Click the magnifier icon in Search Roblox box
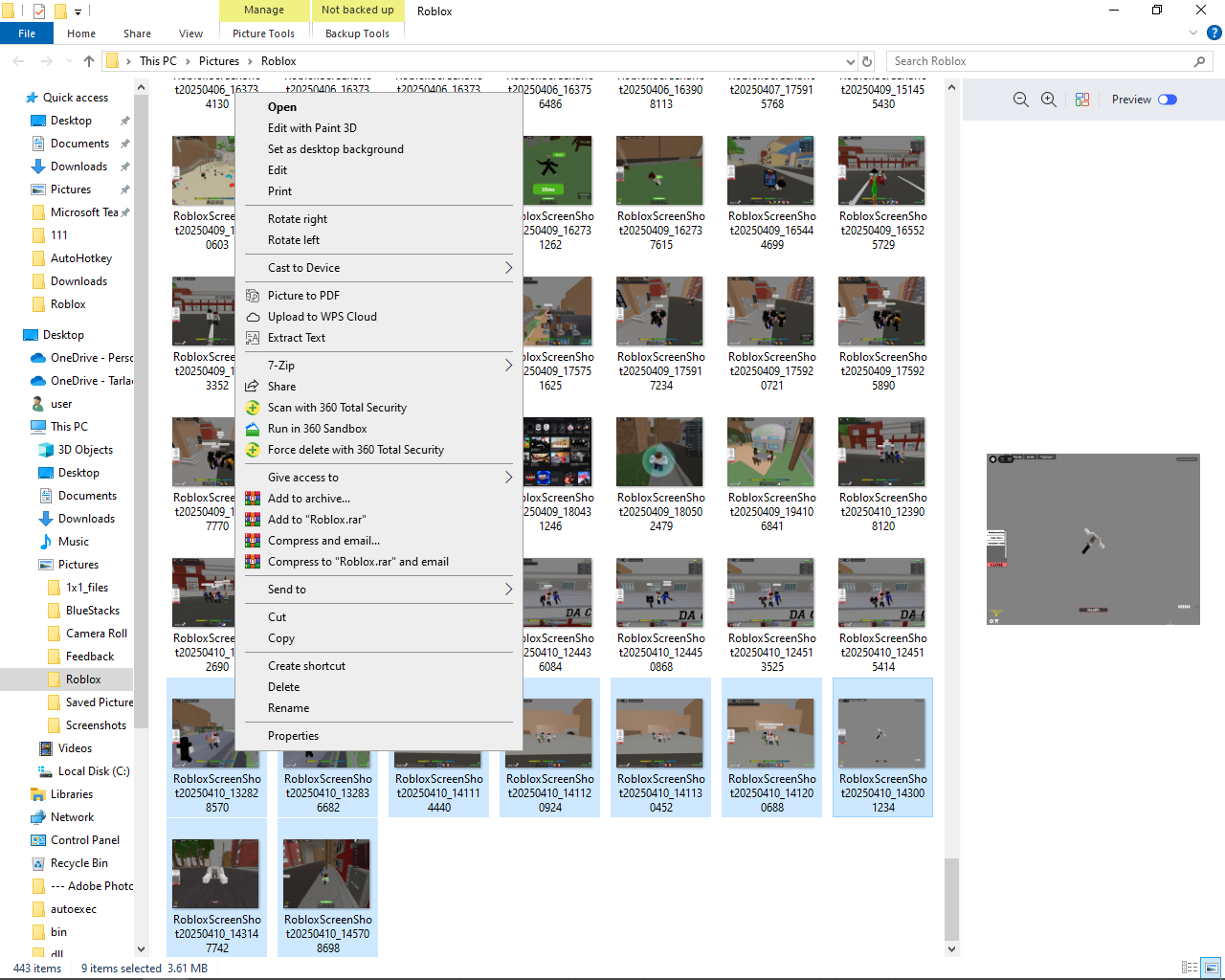Viewport: 1225px width, 980px height. [1199, 61]
